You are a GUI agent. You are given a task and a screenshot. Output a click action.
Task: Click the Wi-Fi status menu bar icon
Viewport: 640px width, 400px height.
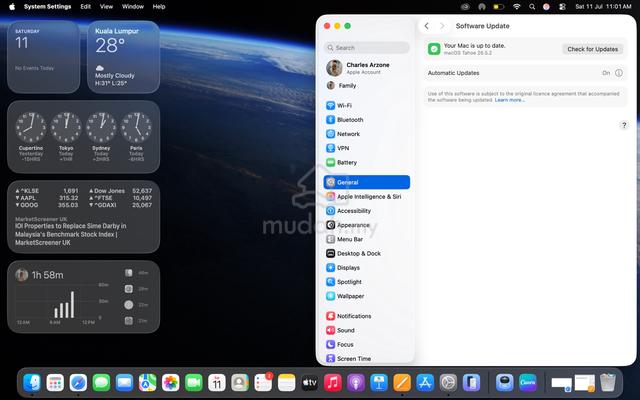(x=517, y=7)
